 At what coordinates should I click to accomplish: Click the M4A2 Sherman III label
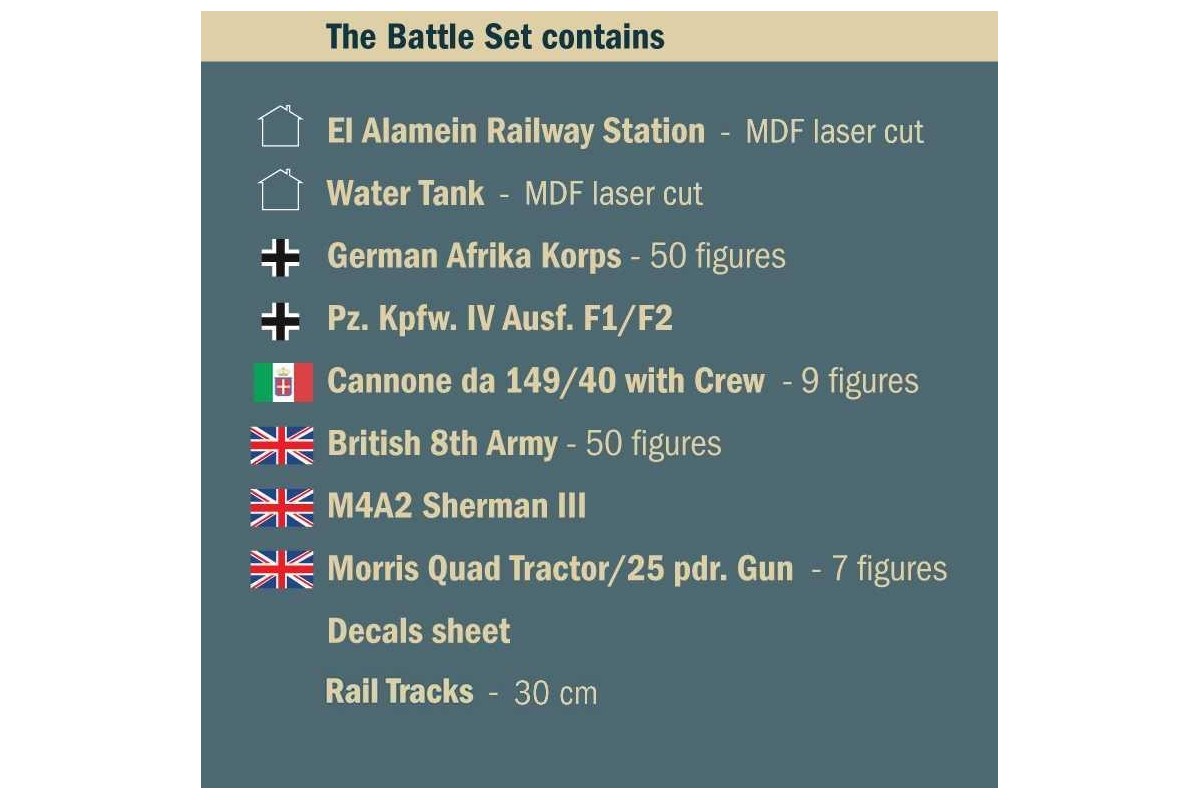click(456, 506)
